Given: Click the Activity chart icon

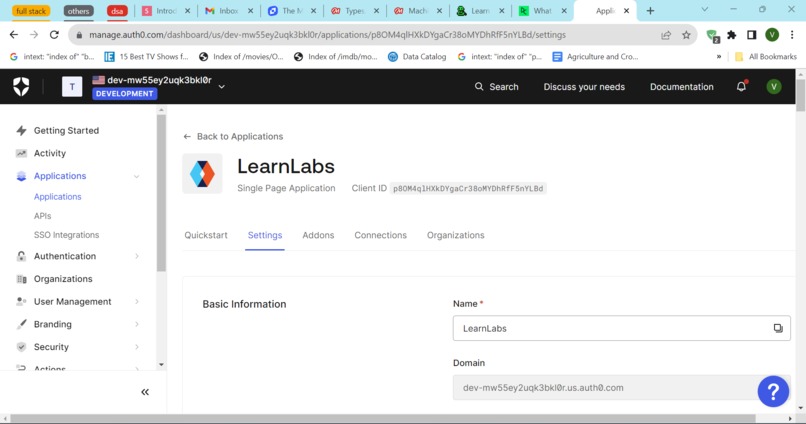Looking at the screenshot, I should tap(21, 153).
